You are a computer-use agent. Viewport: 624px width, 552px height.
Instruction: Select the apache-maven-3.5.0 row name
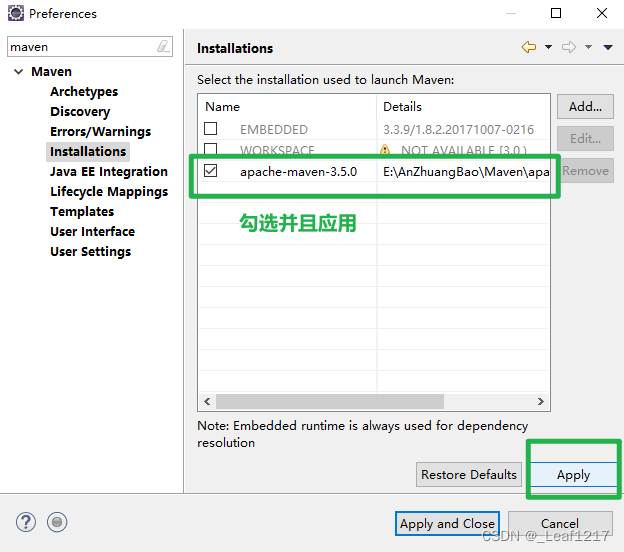[x=298, y=172]
